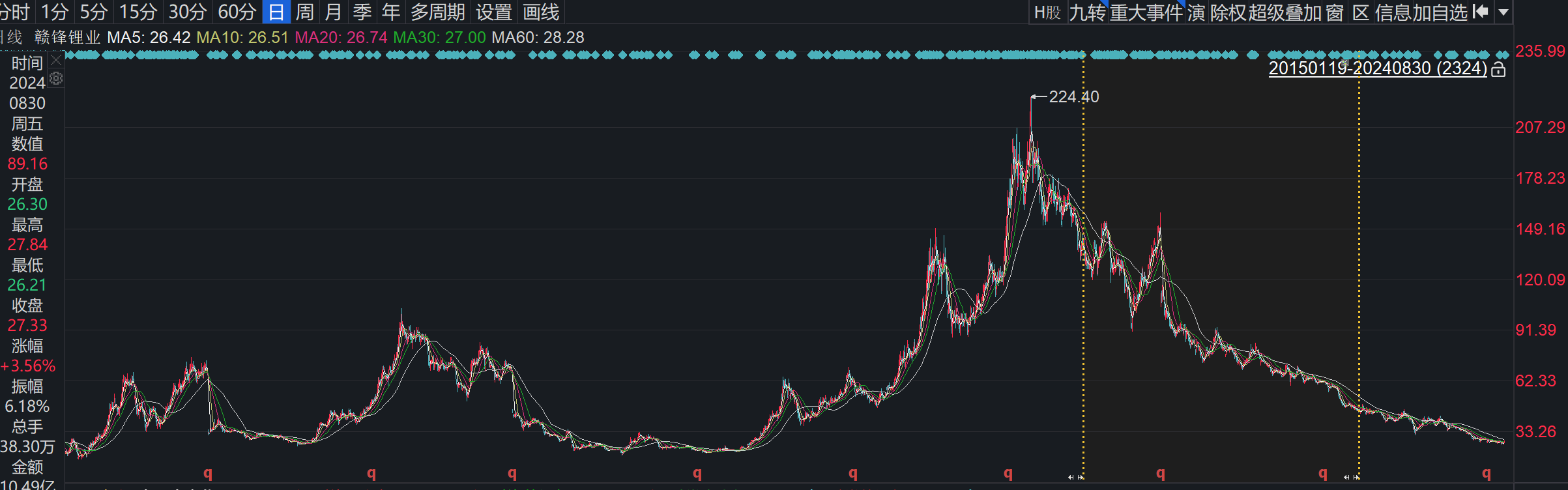Switch to the 月 monthly tab

point(334,12)
